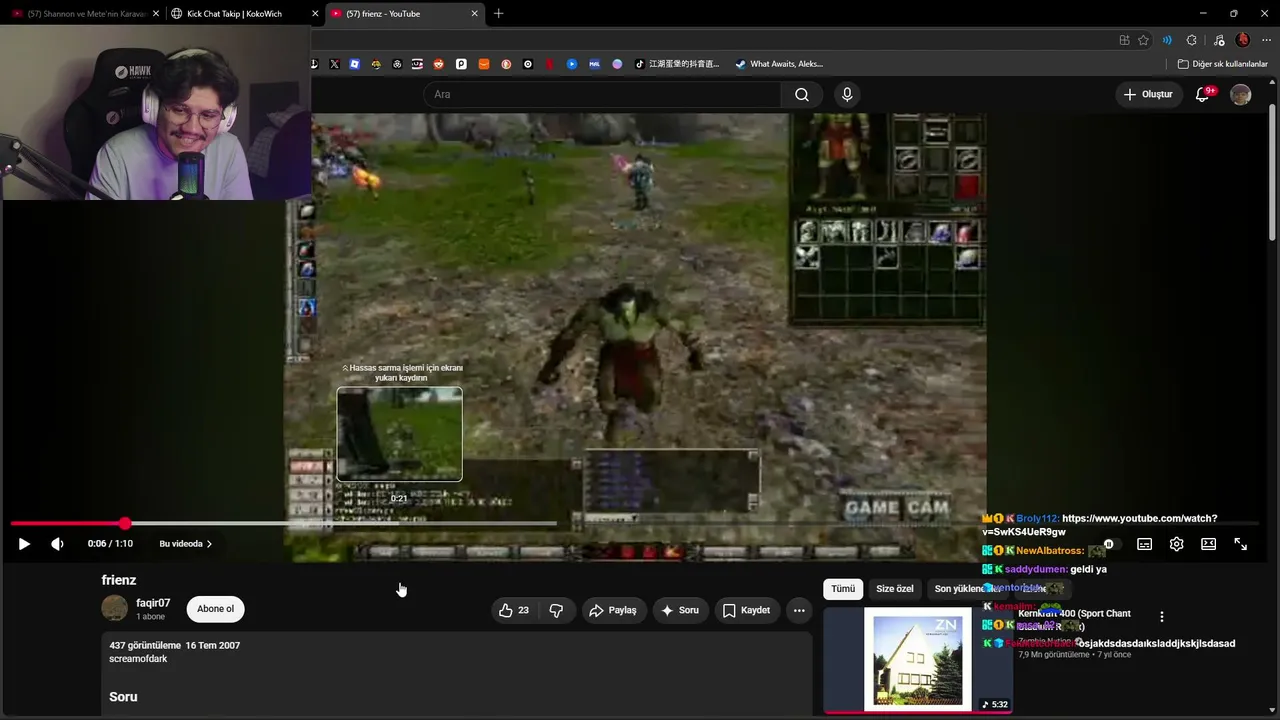Open the DuckDuckGo bookmark
The width and height of the screenshot is (1280, 720).
506,64
